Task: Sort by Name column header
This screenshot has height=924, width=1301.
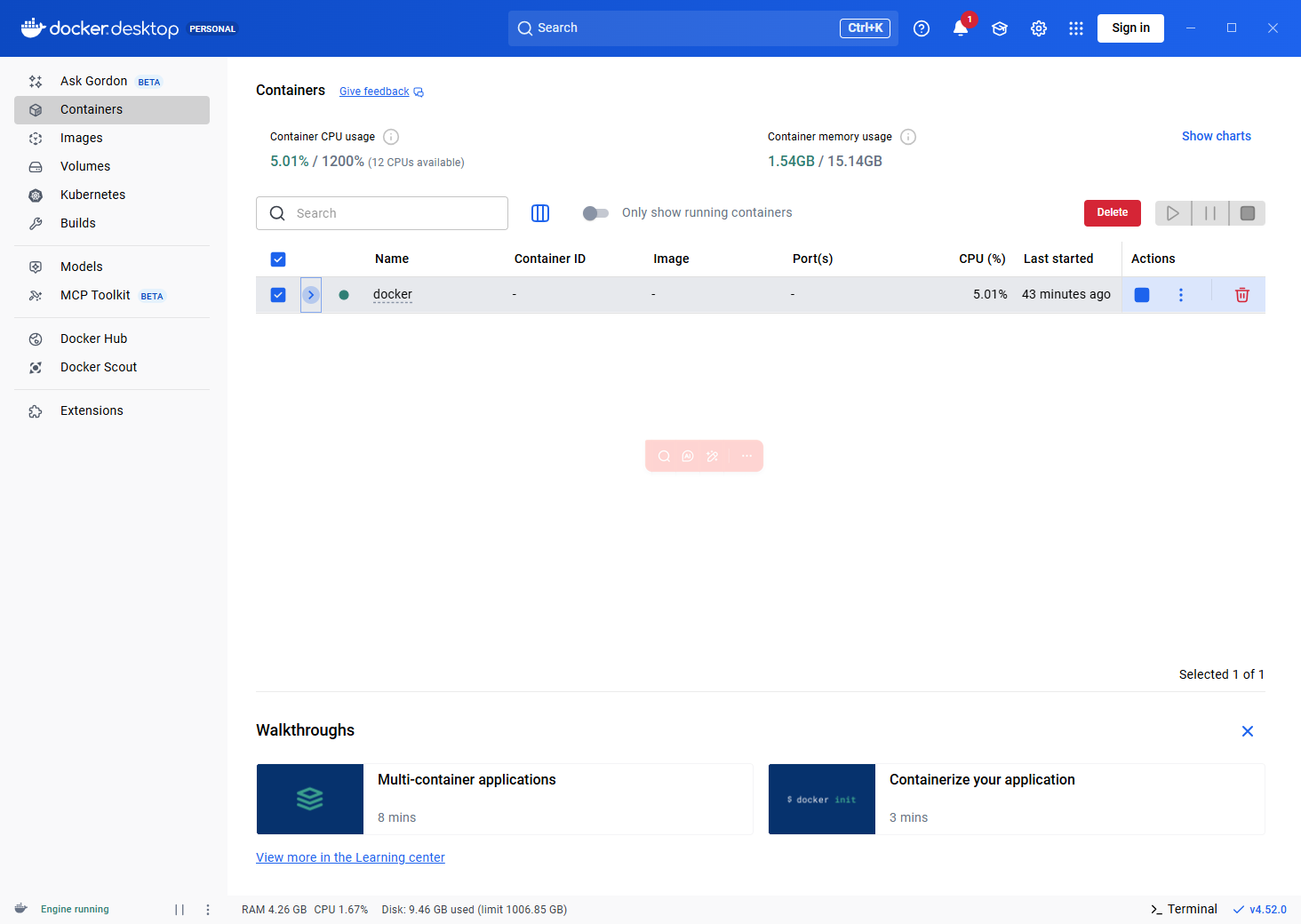Action: tap(392, 259)
